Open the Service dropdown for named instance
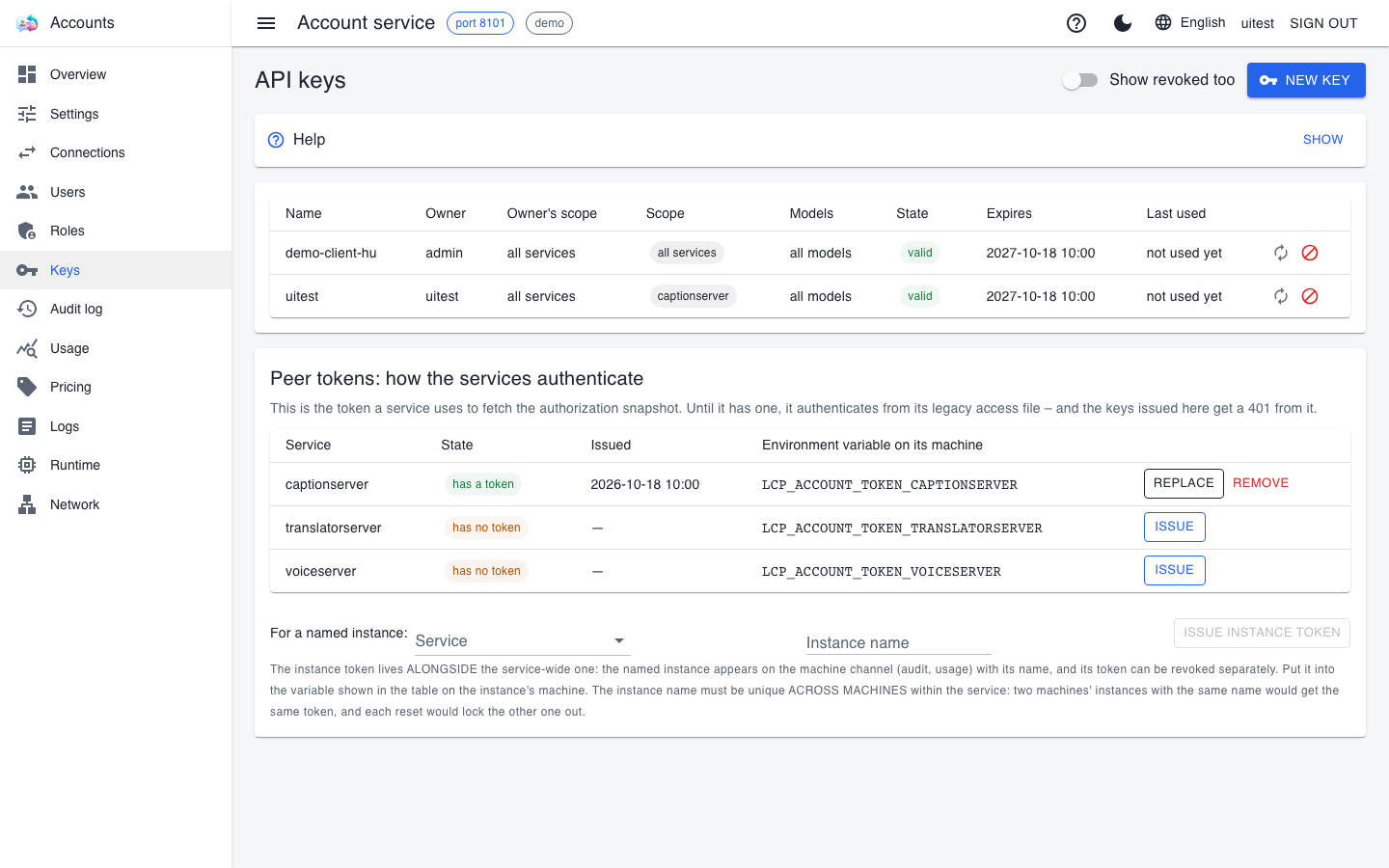Screen dimensions: 1389x868 pyautogui.click(x=522, y=640)
